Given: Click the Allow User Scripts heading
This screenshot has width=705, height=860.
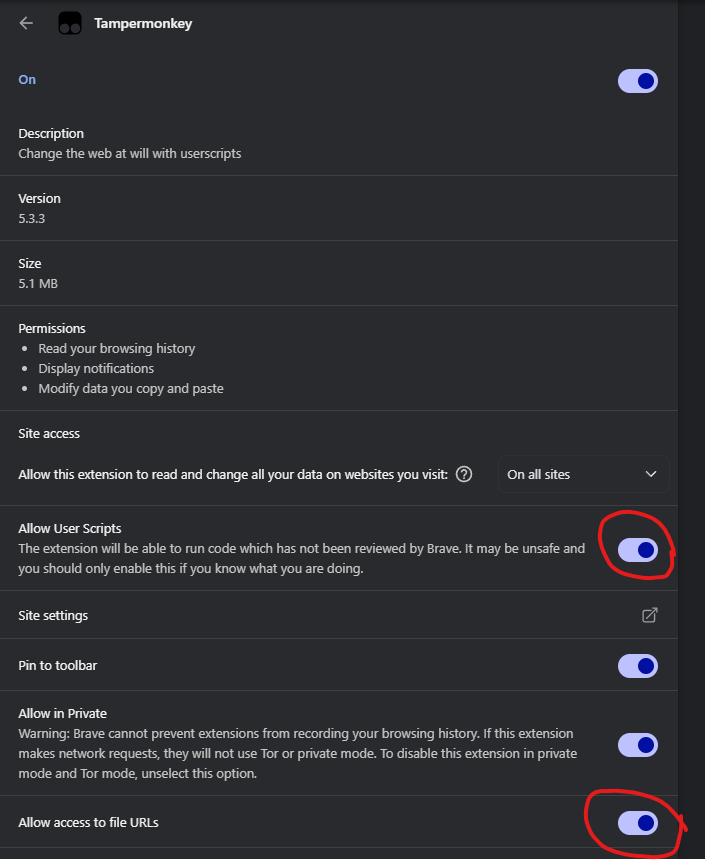Looking at the screenshot, I should pos(70,528).
